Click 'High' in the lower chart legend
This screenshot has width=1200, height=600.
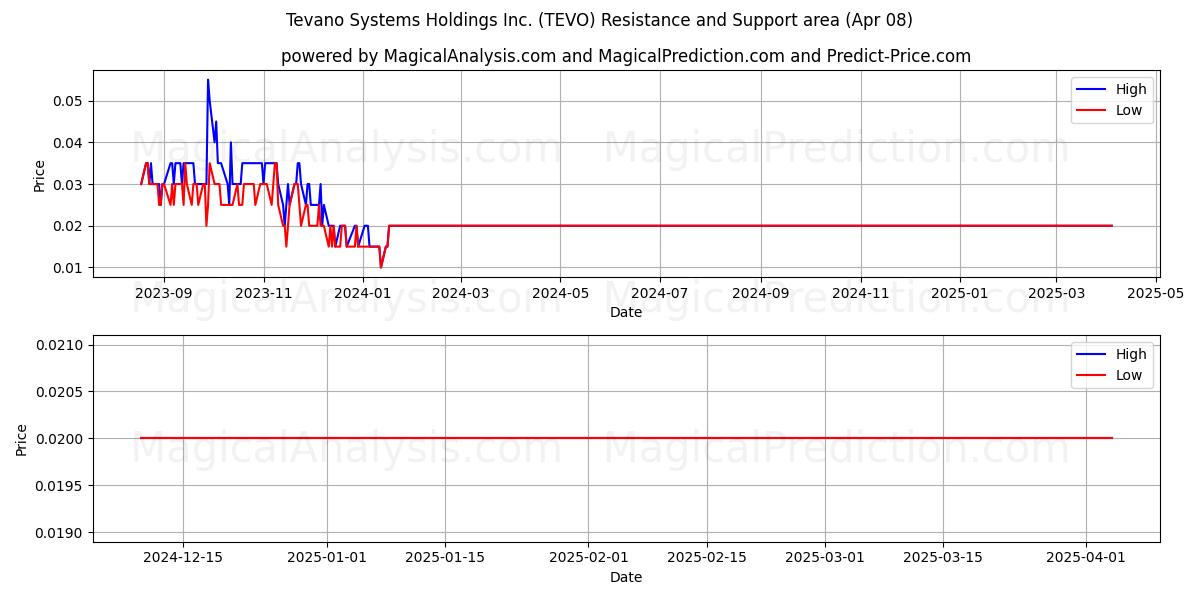(x=1131, y=354)
